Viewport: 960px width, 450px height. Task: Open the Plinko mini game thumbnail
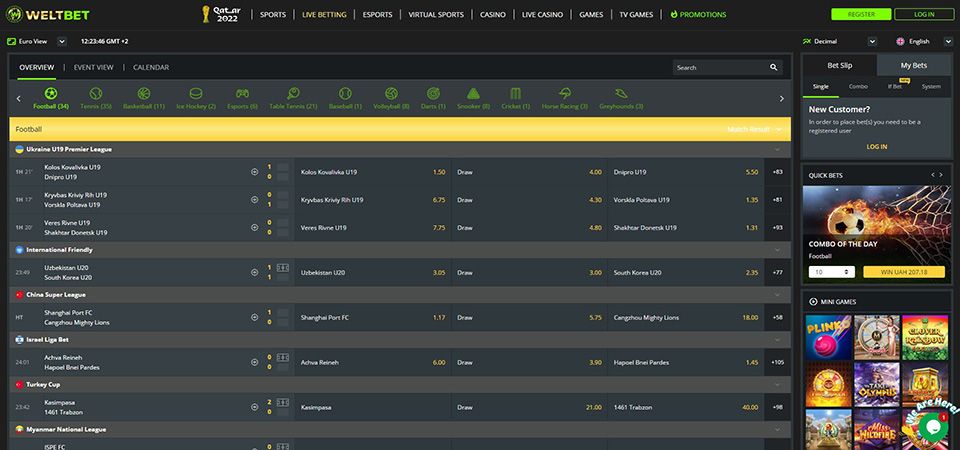828,337
